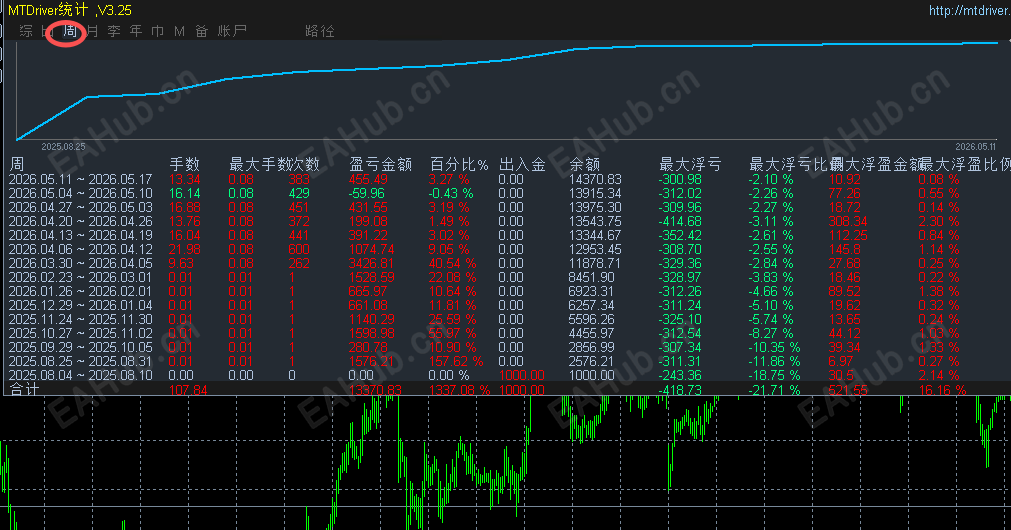The width and height of the screenshot is (1011, 530).
Task: Open the 币 symbol tab
Action: coord(158,31)
